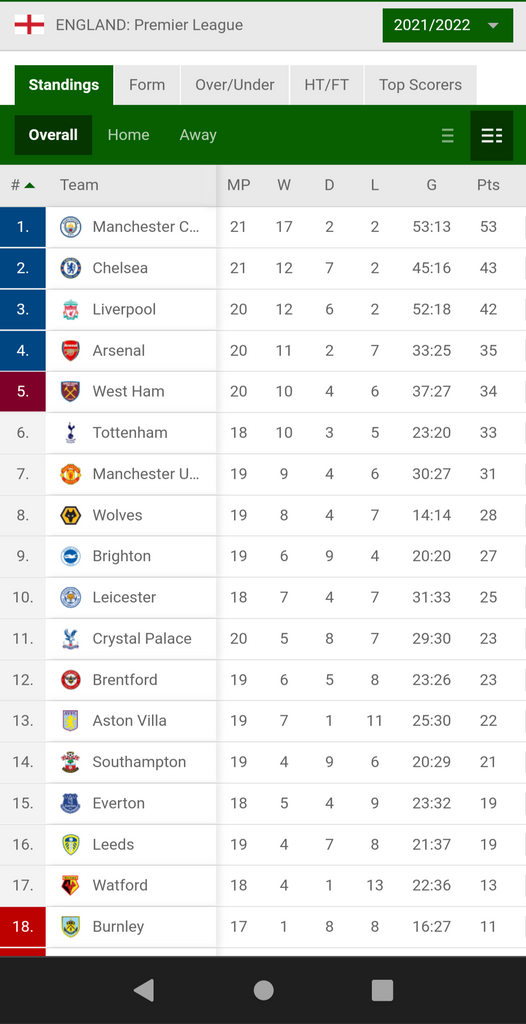Tap the red relegation position 18 marker
The height and width of the screenshot is (1024, 526).
pos(23,926)
